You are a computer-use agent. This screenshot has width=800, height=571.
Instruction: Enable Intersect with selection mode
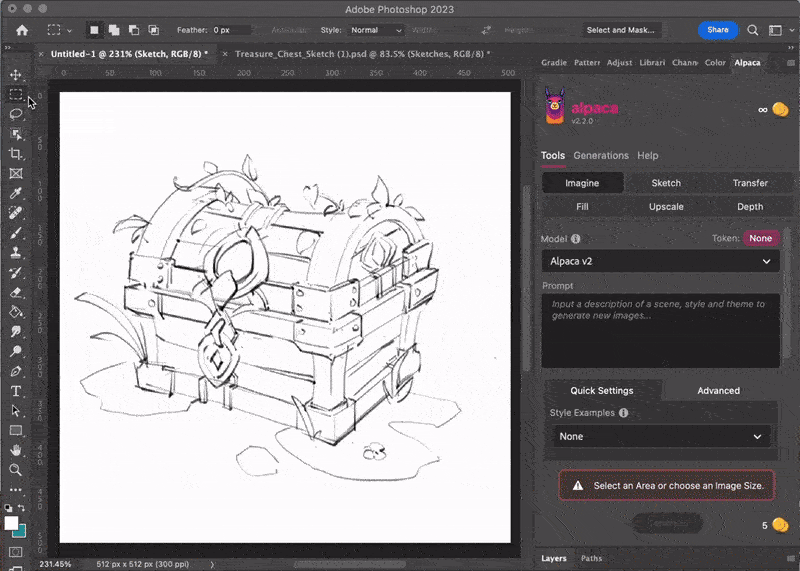(x=153, y=30)
